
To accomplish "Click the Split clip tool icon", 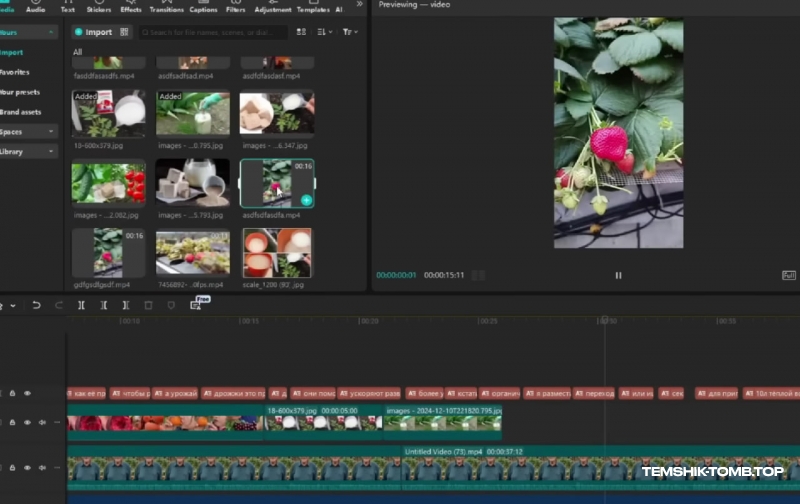I will click(x=81, y=305).
